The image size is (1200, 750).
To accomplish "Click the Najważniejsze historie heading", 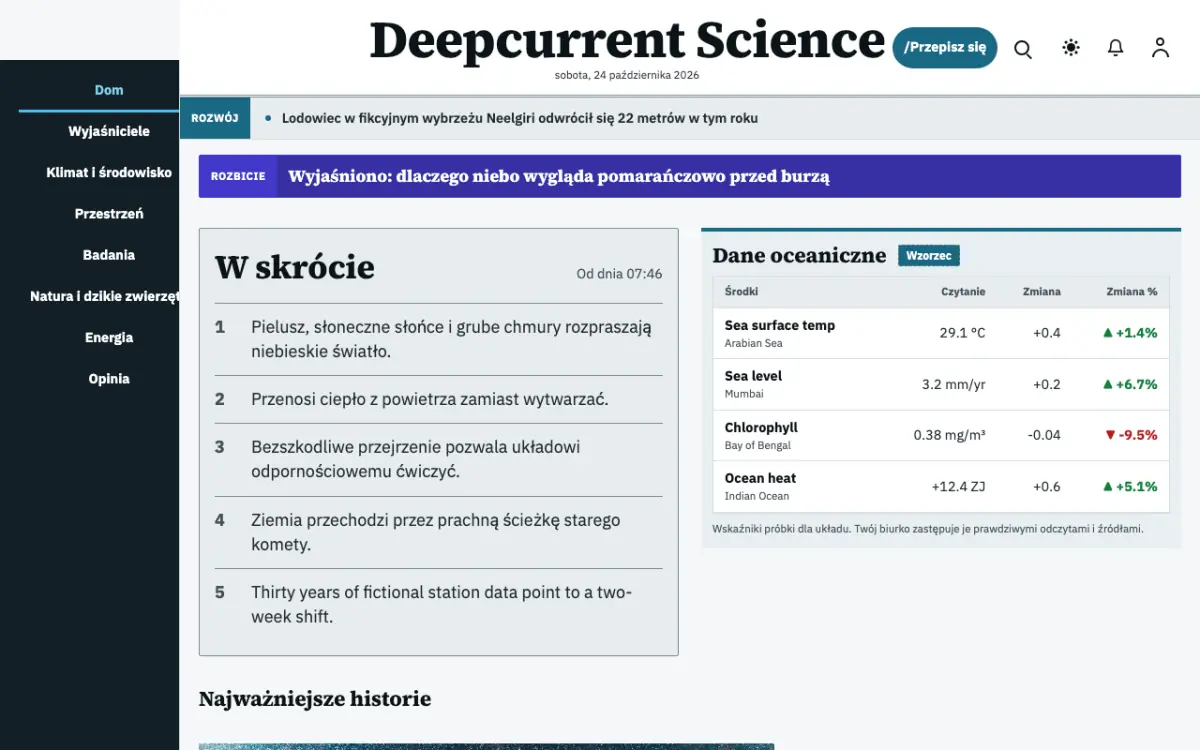I will tap(315, 699).
